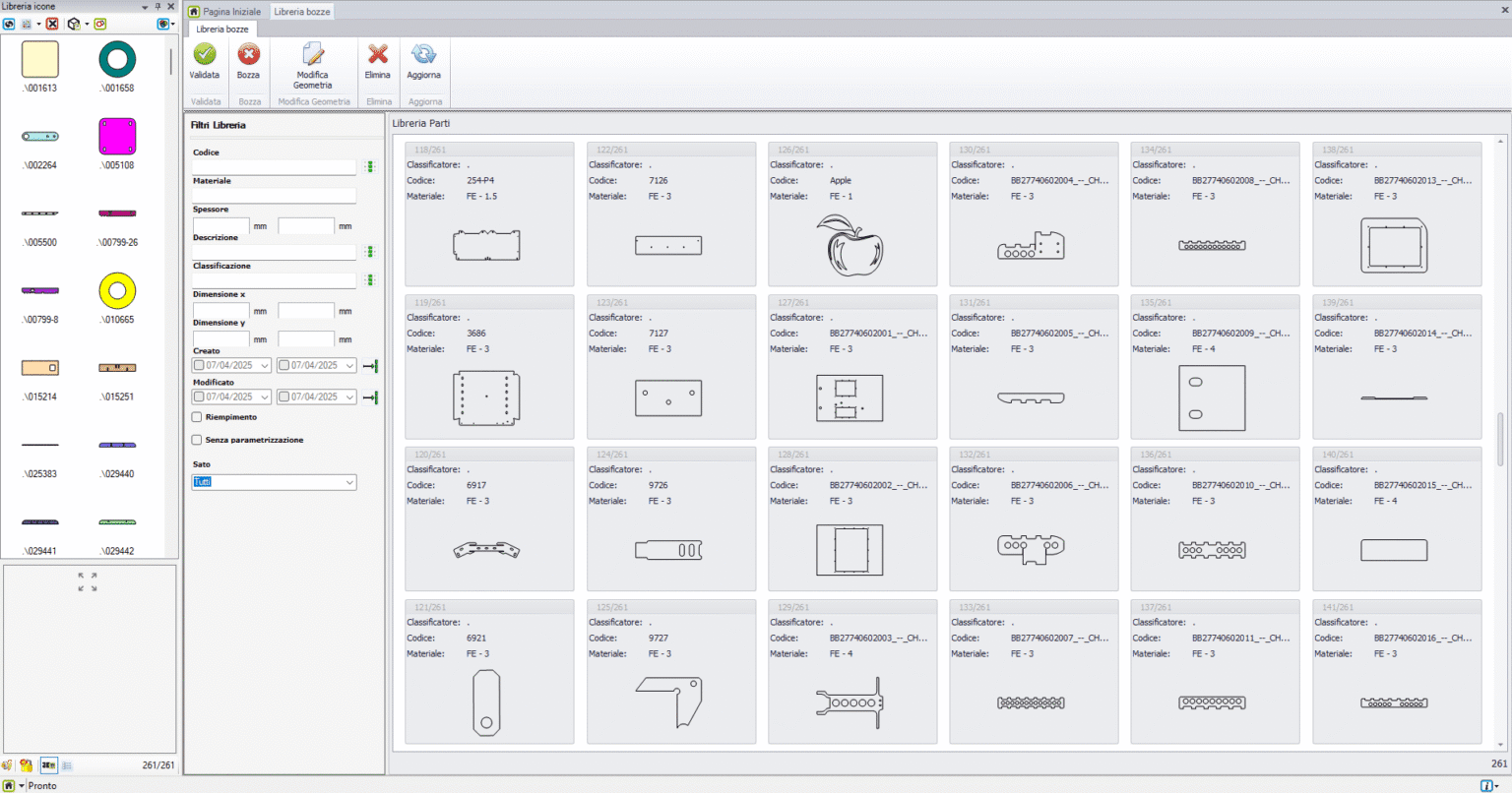Click the Codice filter input field
This screenshot has width=1512, height=793.
274,167
